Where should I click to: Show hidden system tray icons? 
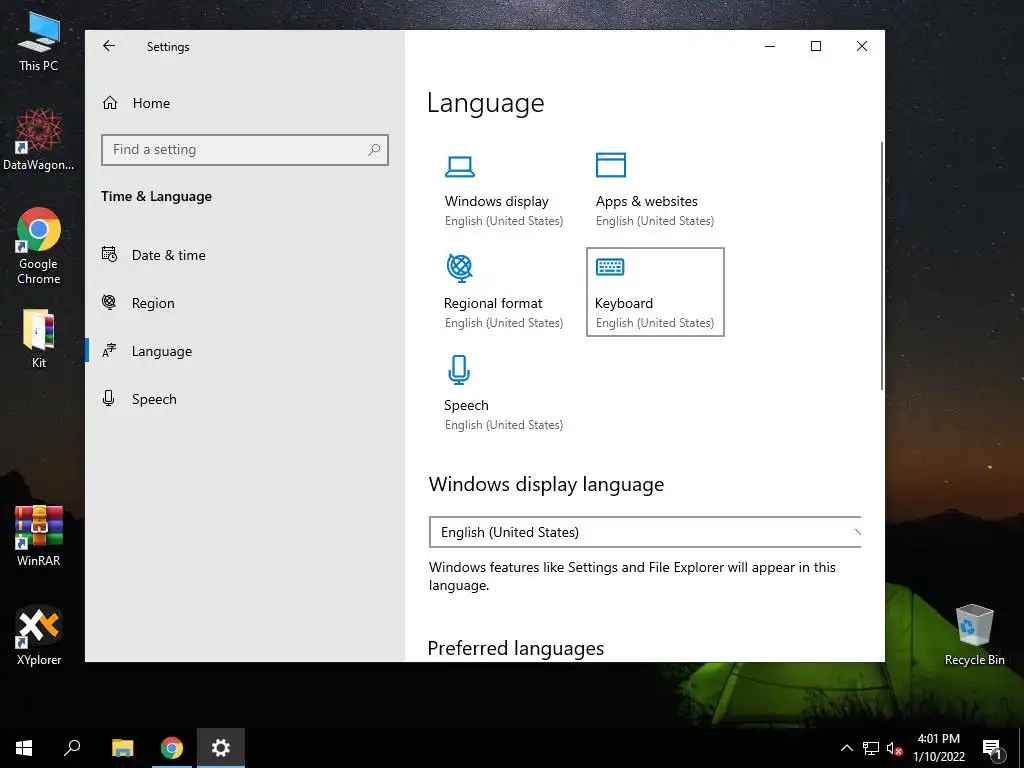click(846, 748)
